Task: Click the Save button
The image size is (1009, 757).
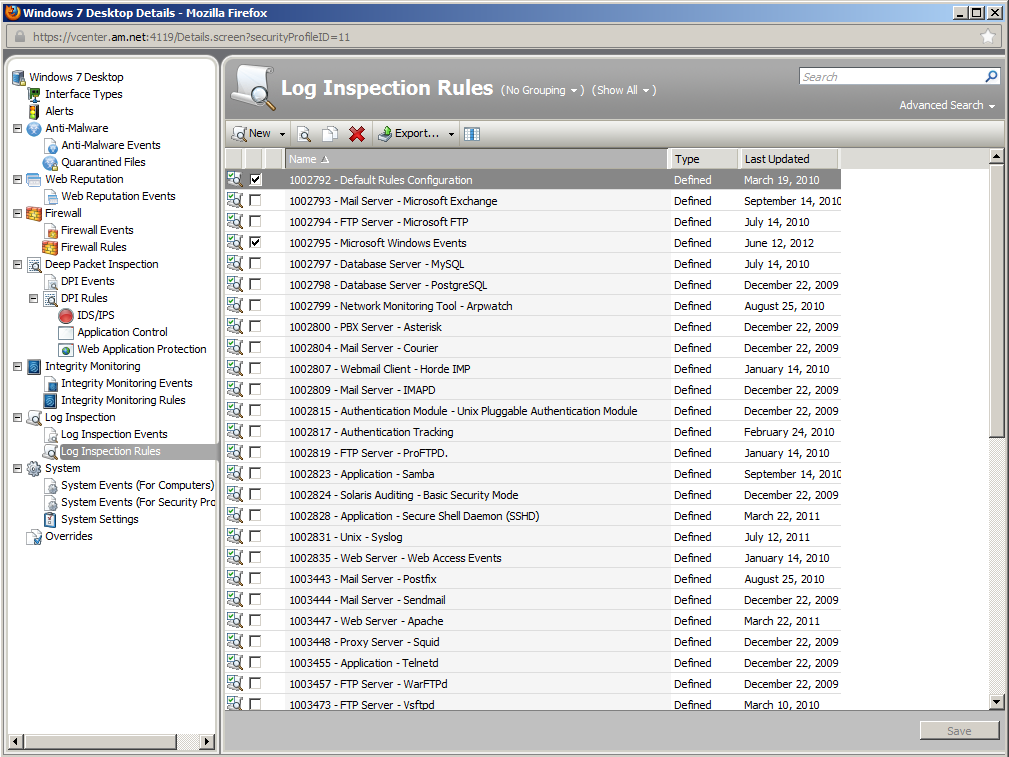Action: point(959,731)
